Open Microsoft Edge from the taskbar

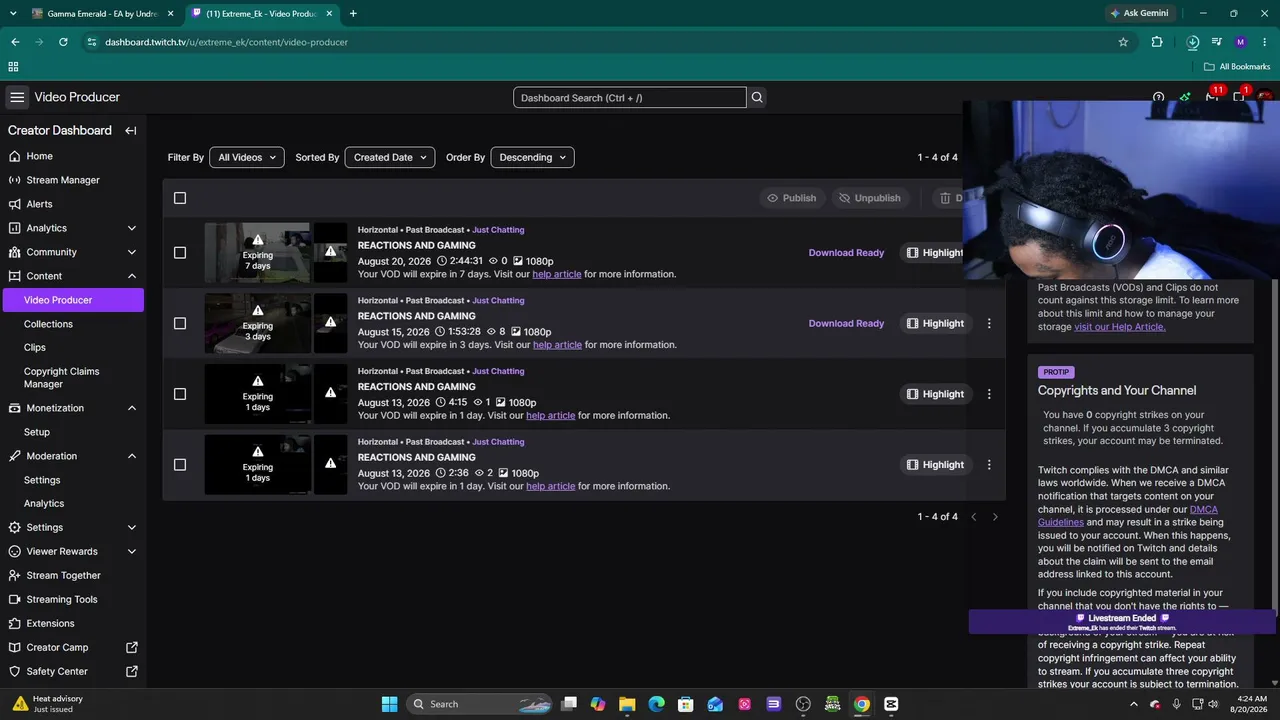coord(656,704)
